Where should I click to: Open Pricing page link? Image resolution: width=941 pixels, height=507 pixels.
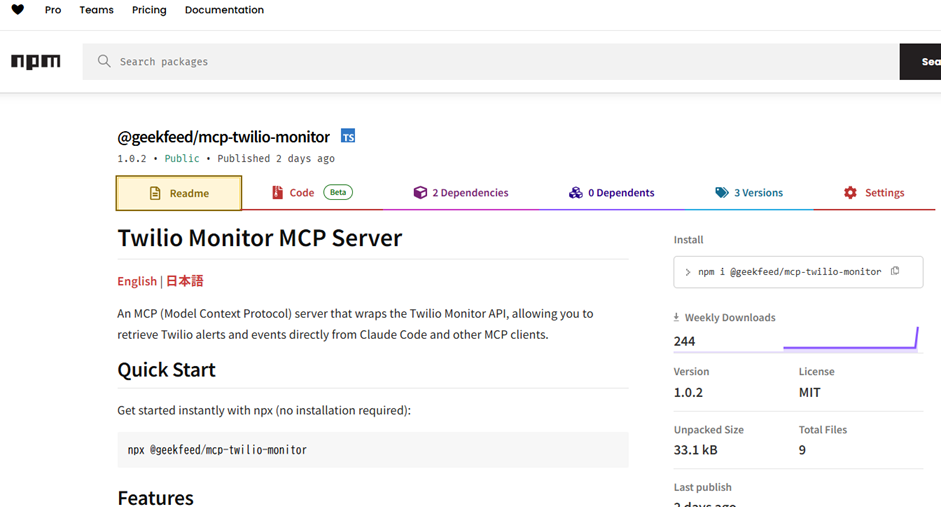point(149,10)
